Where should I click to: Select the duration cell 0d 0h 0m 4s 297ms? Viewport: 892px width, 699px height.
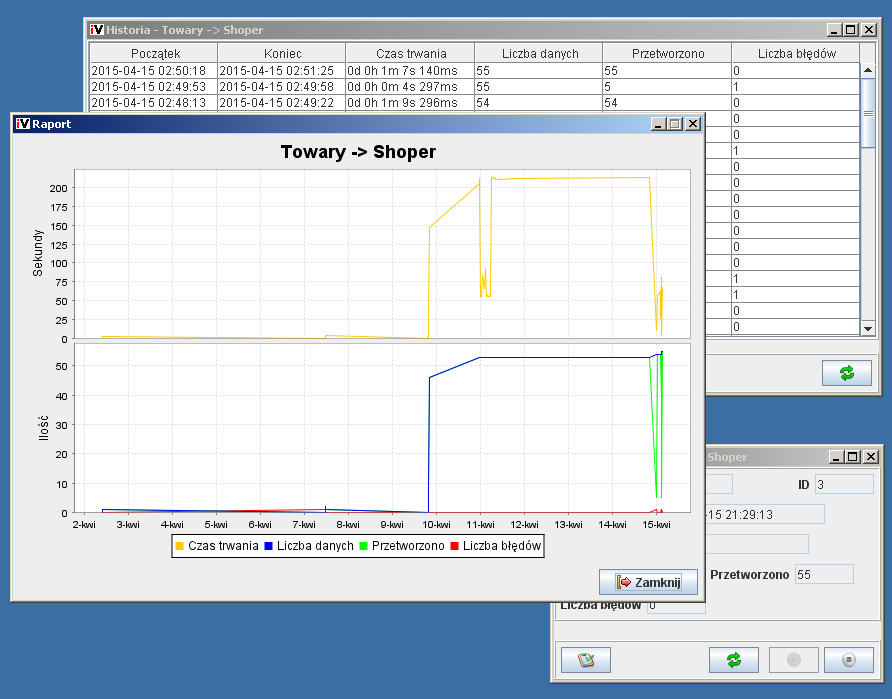(410, 86)
